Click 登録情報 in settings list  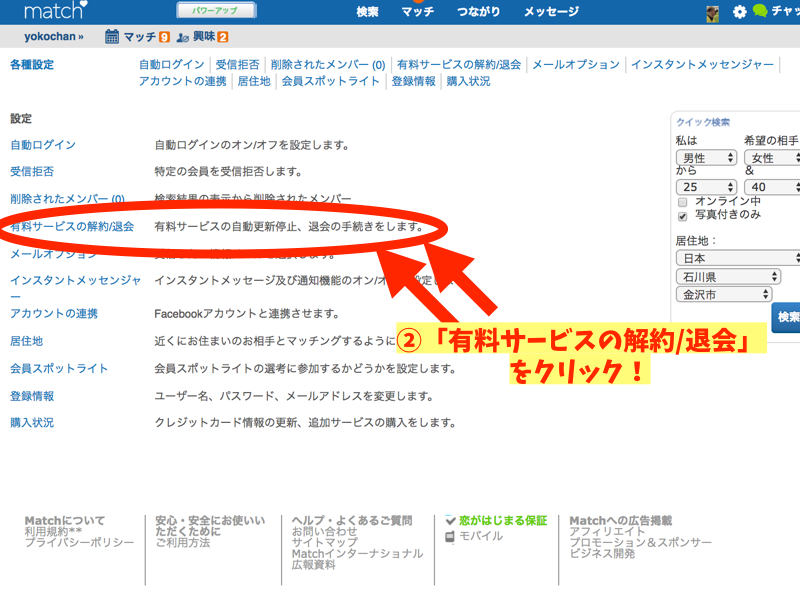click(32, 396)
